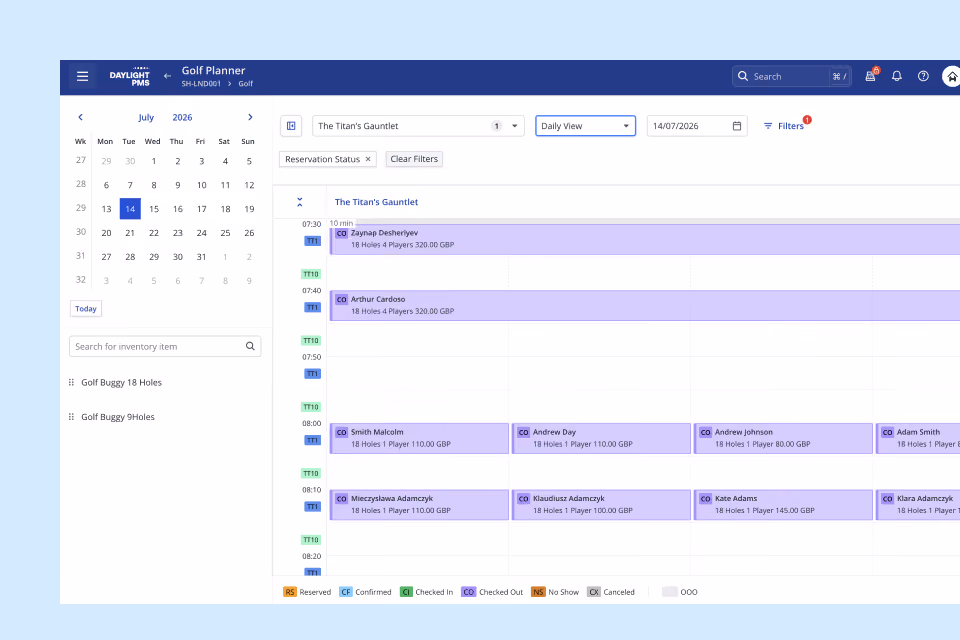Open the notifications bell

[x=896, y=76]
